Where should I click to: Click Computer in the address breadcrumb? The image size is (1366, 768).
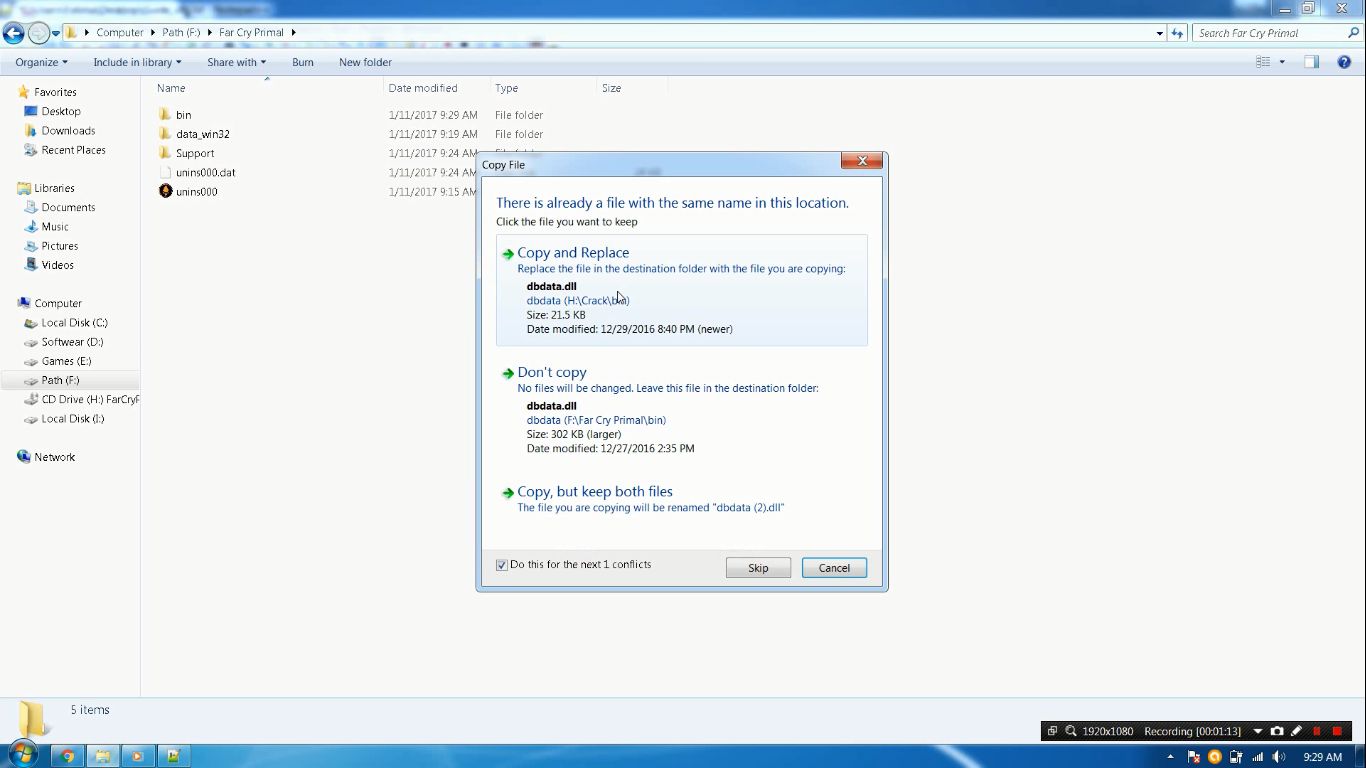[x=120, y=32]
